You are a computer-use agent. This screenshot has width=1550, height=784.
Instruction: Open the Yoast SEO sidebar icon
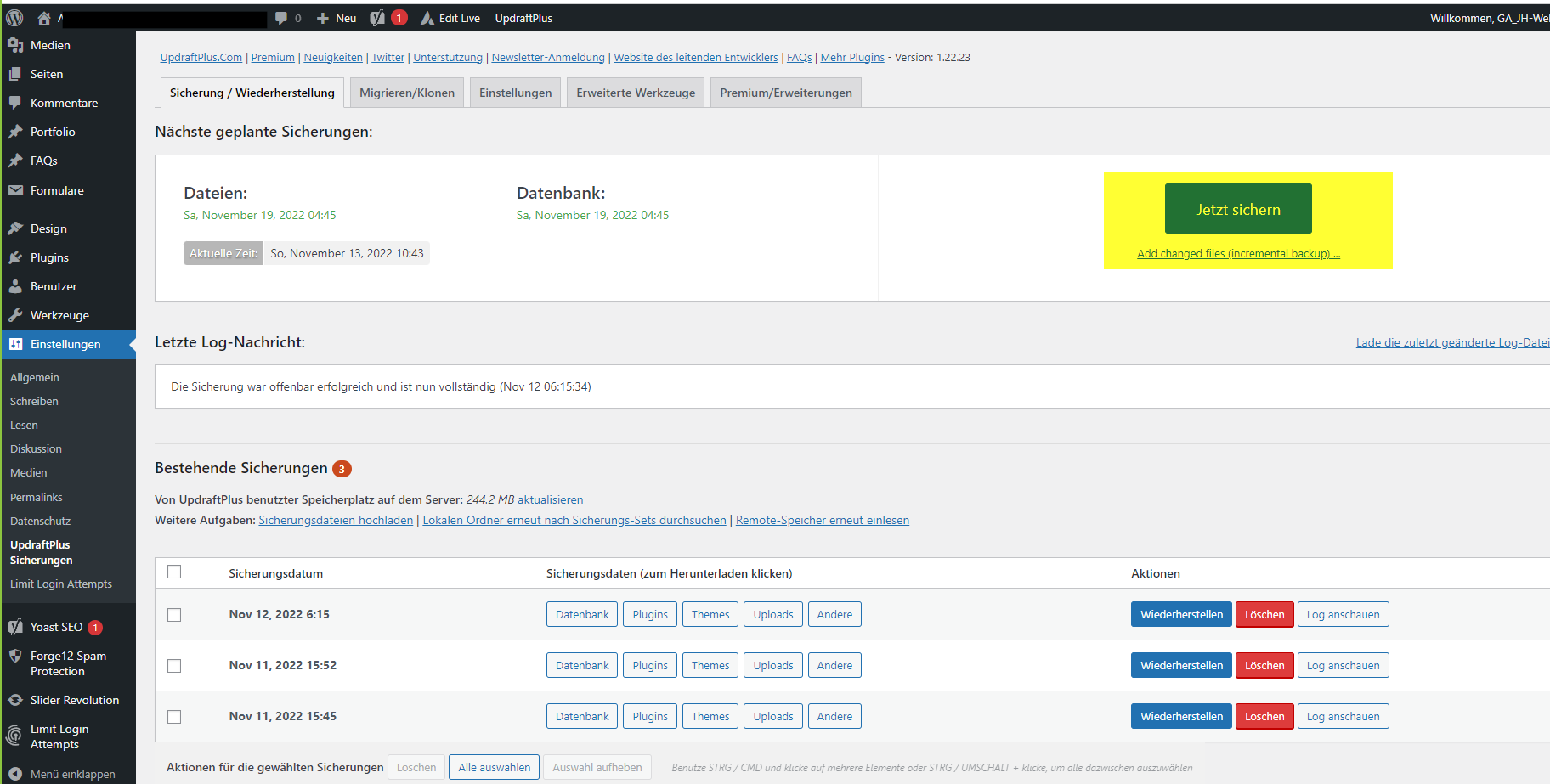[x=15, y=627]
